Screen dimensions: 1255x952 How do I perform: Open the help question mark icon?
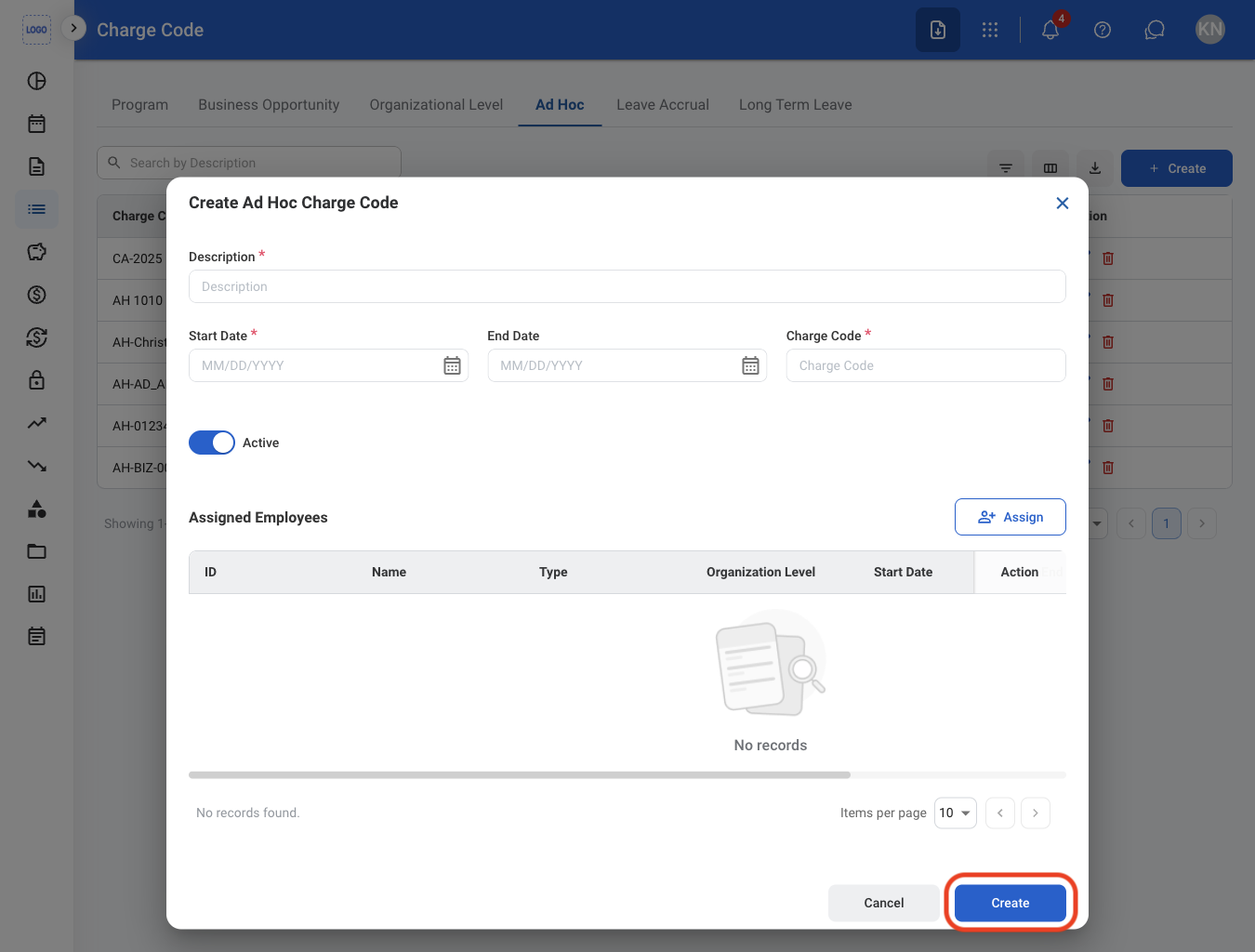tap(1103, 30)
